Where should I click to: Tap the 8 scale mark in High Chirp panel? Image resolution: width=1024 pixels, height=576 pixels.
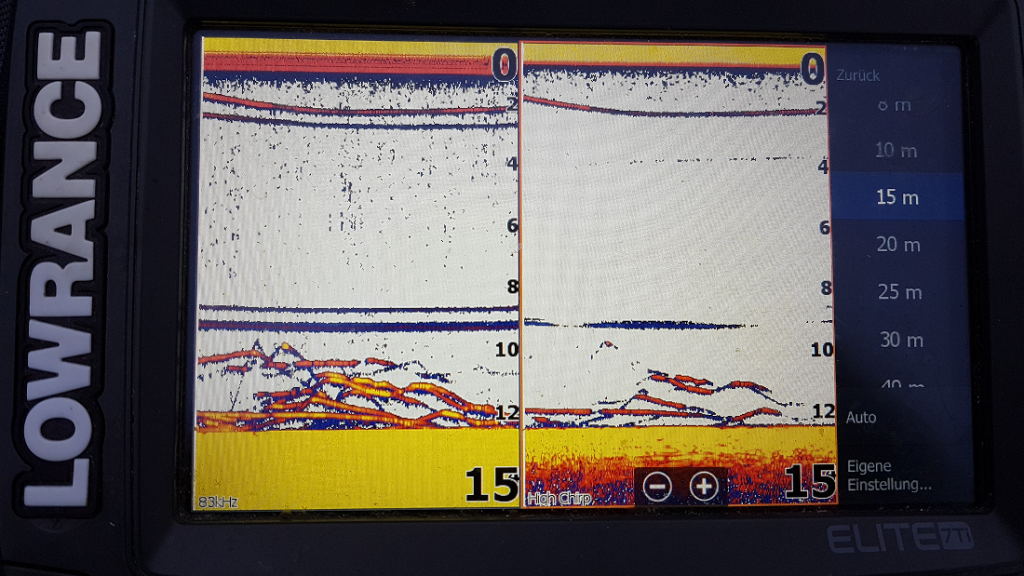(x=826, y=288)
